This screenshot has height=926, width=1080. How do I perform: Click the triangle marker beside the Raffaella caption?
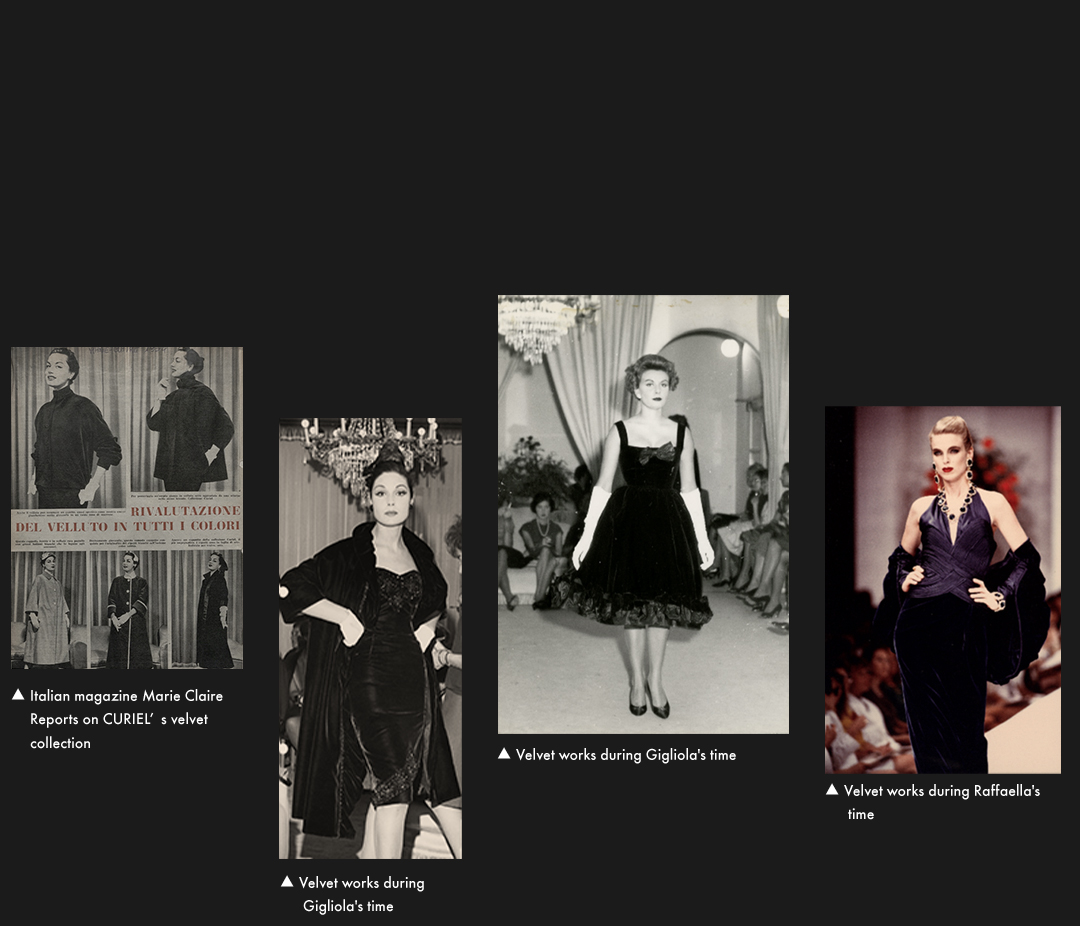tap(832, 790)
